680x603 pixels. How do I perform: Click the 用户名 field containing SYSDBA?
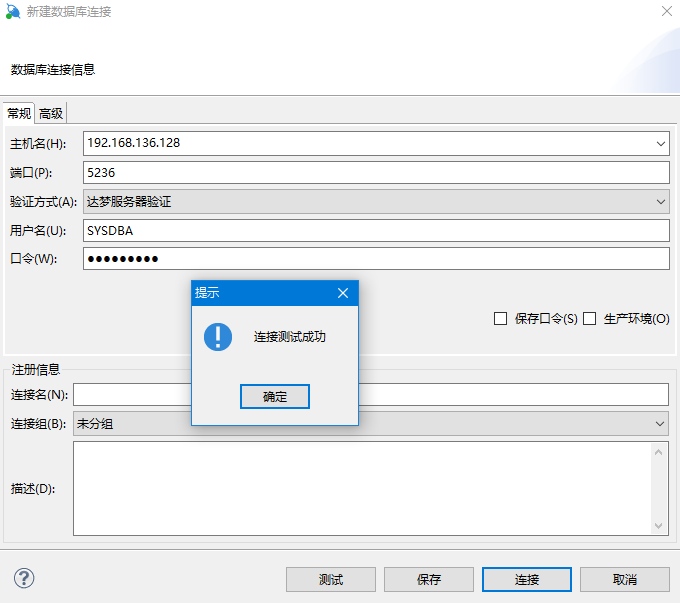[376, 230]
